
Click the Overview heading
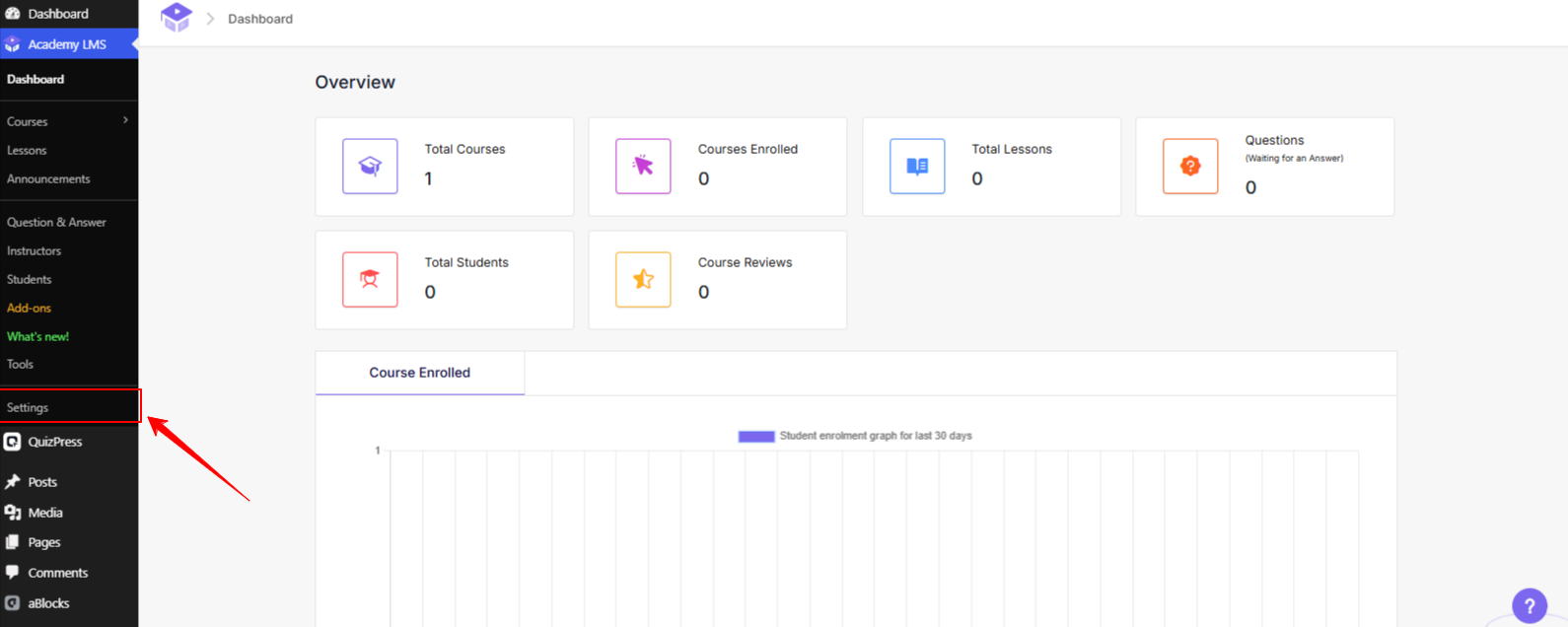pos(355,83)
